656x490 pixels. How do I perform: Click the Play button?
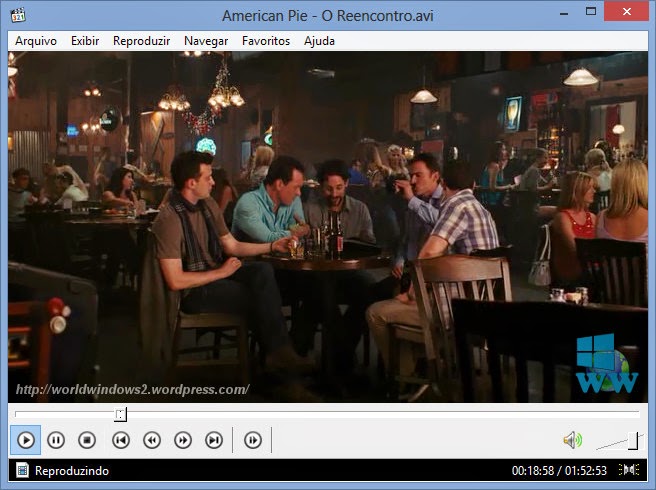[x=26, y=440]
